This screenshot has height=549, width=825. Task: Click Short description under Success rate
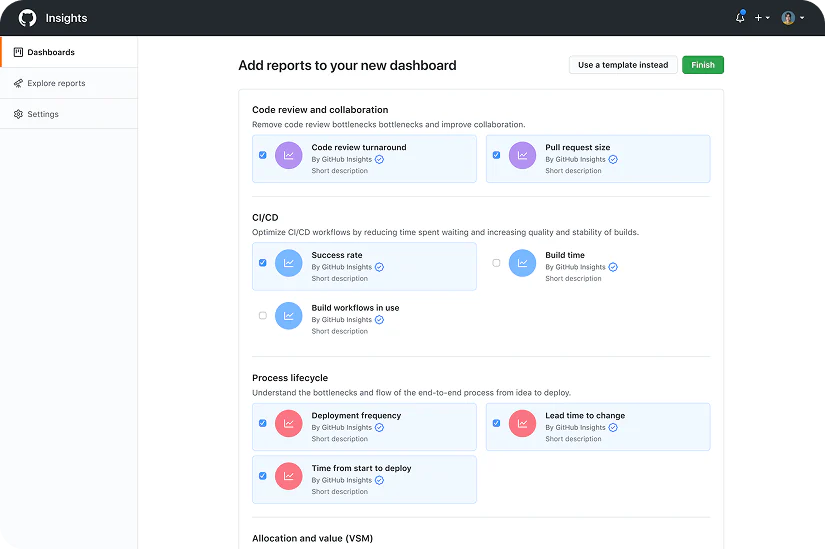coord(339,278)
